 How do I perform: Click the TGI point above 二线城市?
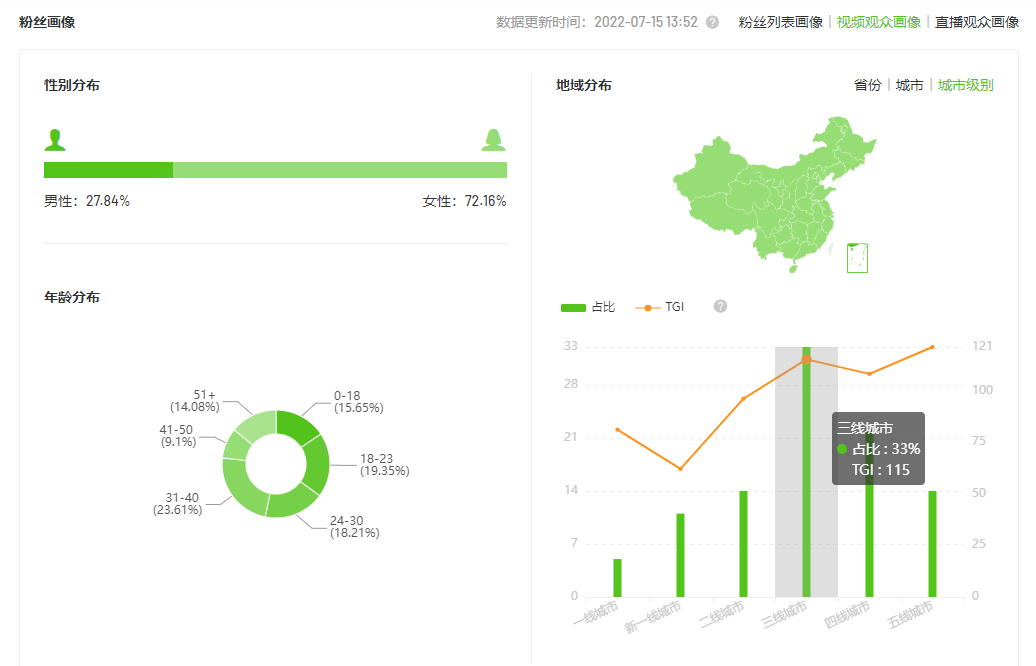click(743, 398)
